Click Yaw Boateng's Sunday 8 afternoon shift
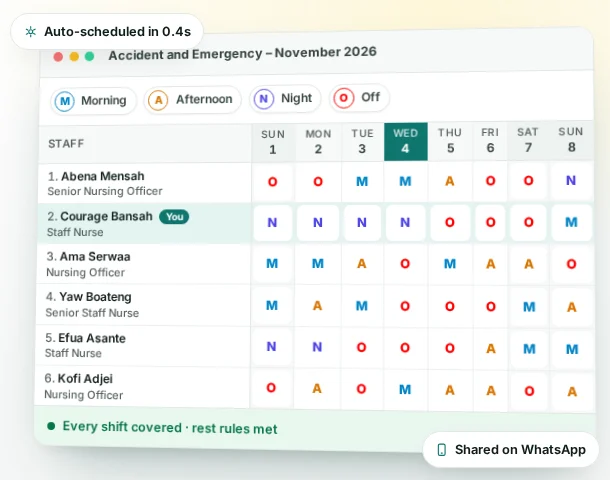The image size is (610, 480). (571, 307)
